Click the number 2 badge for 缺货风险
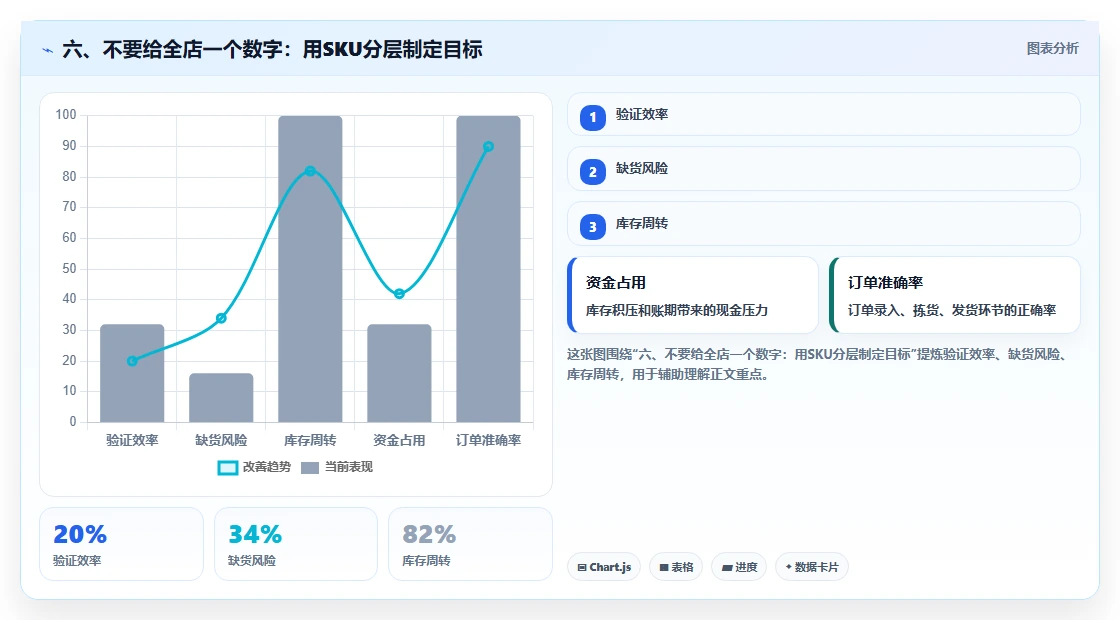 click(592, 171)
